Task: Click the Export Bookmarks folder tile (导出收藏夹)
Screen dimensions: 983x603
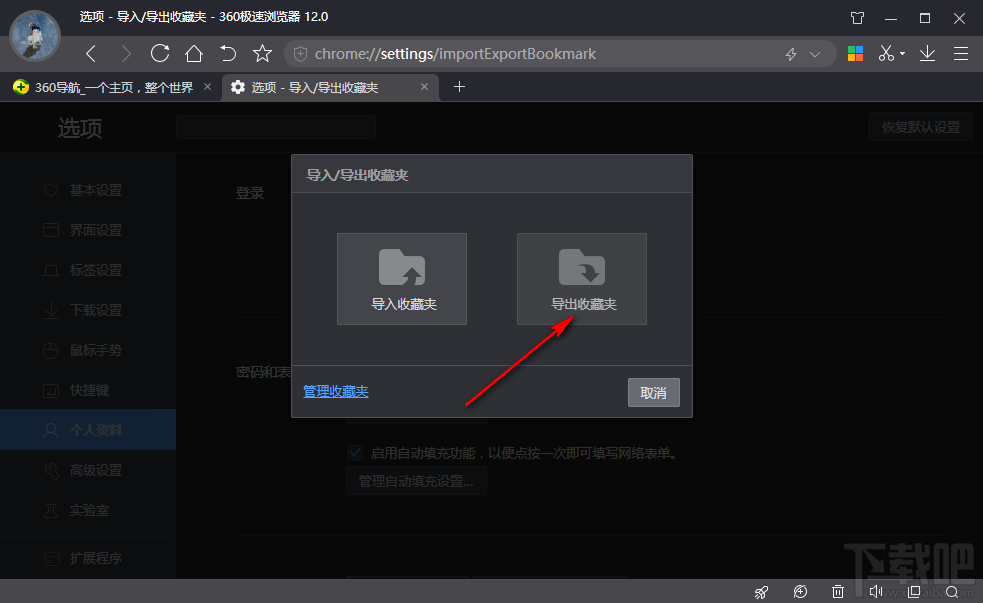Action: point(582,279)
